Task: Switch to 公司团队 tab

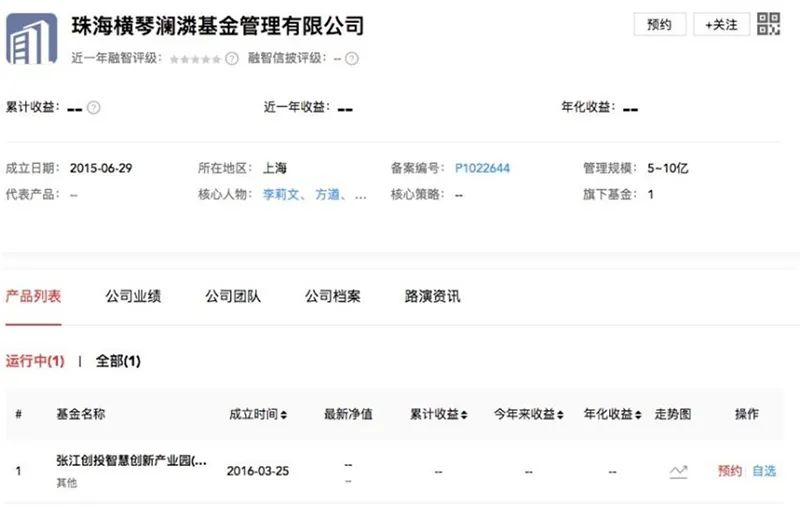Action: (233, 296)
